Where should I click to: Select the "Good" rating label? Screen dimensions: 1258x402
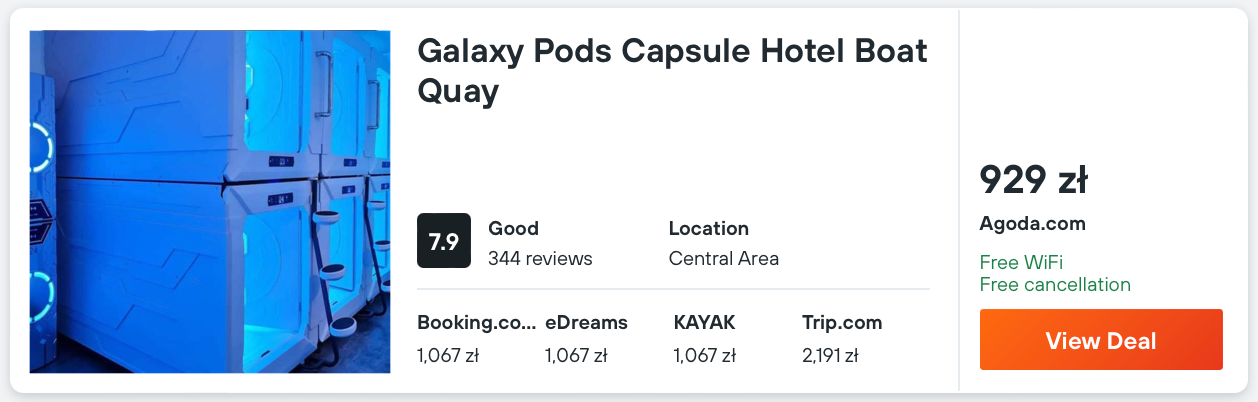click(513, 228)
